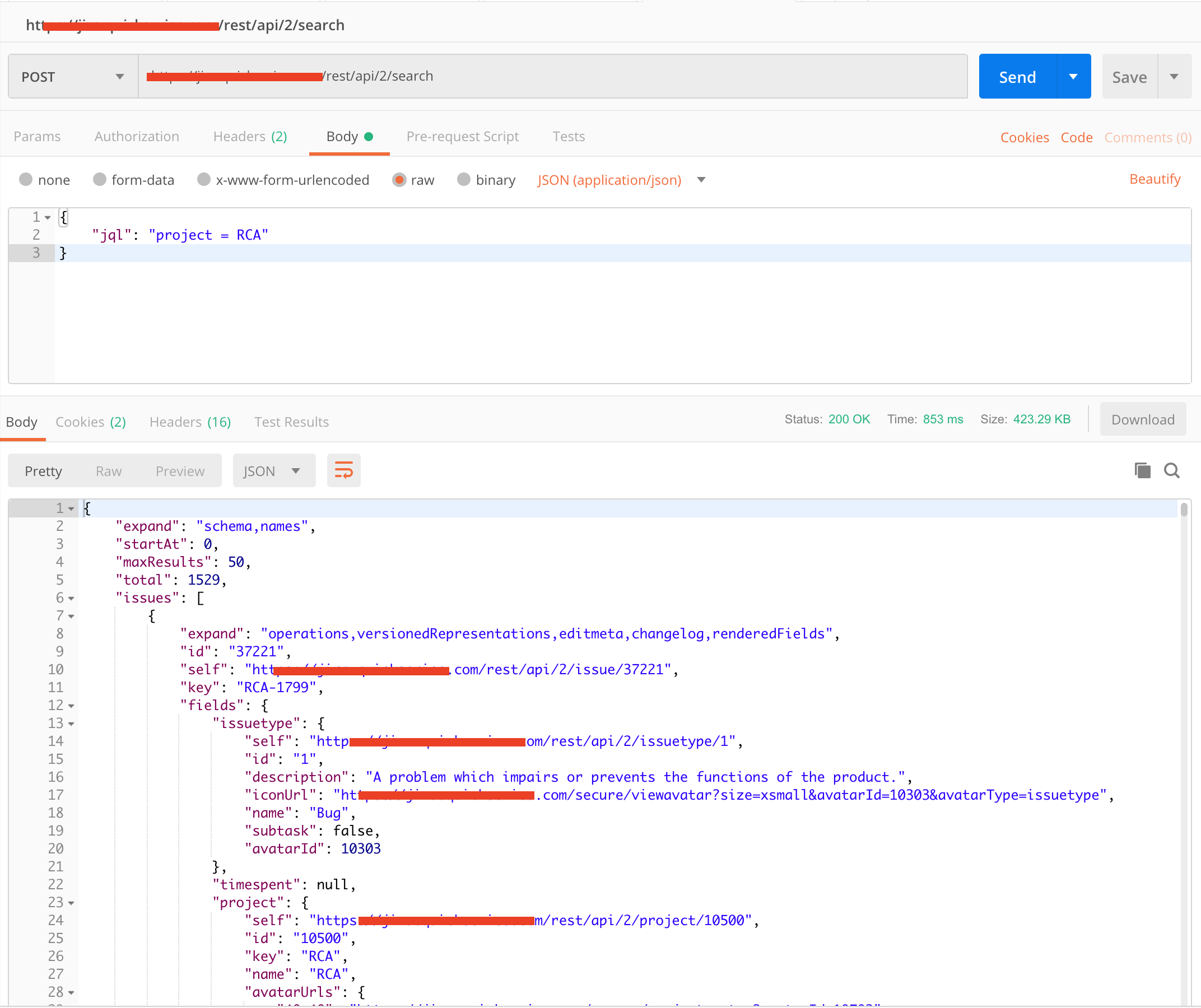Click the blue Send button
The height and width of the screenshot is (1008, 1201).
pos(1017,77)
